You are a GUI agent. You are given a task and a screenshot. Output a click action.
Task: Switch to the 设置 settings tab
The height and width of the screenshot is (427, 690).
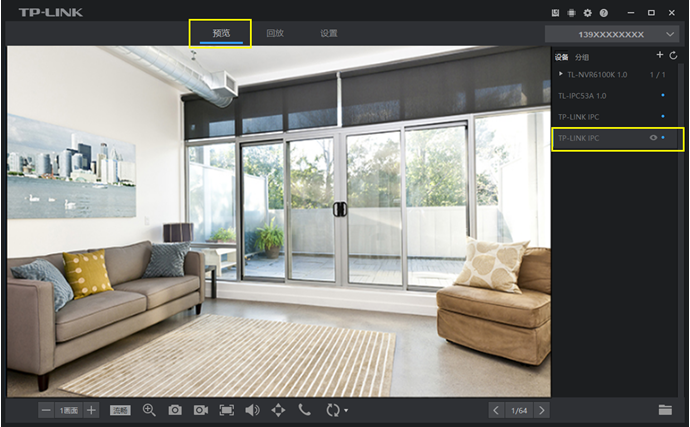[329, 33]
